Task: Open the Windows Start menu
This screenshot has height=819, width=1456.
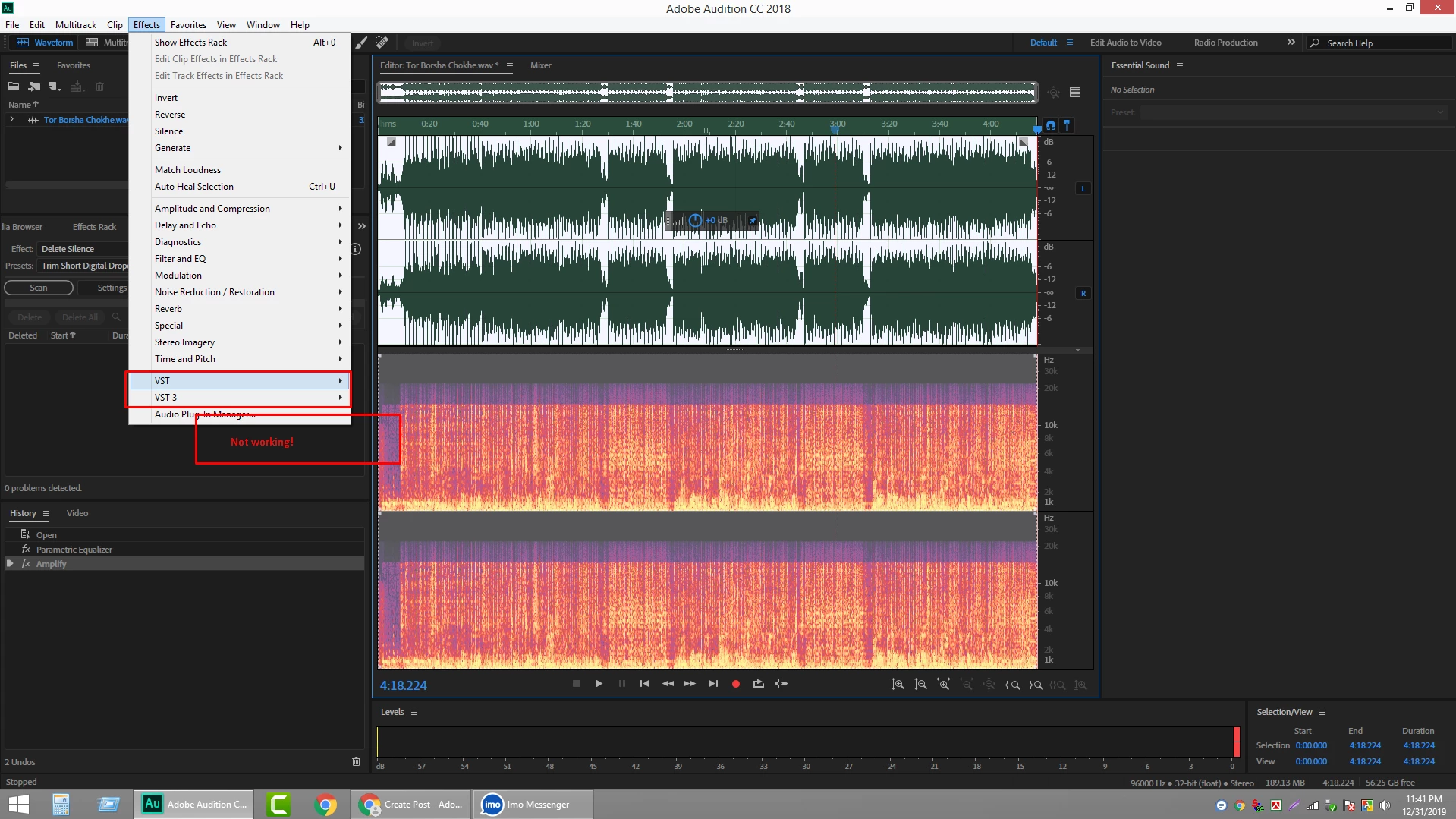Action: point(19,805)
